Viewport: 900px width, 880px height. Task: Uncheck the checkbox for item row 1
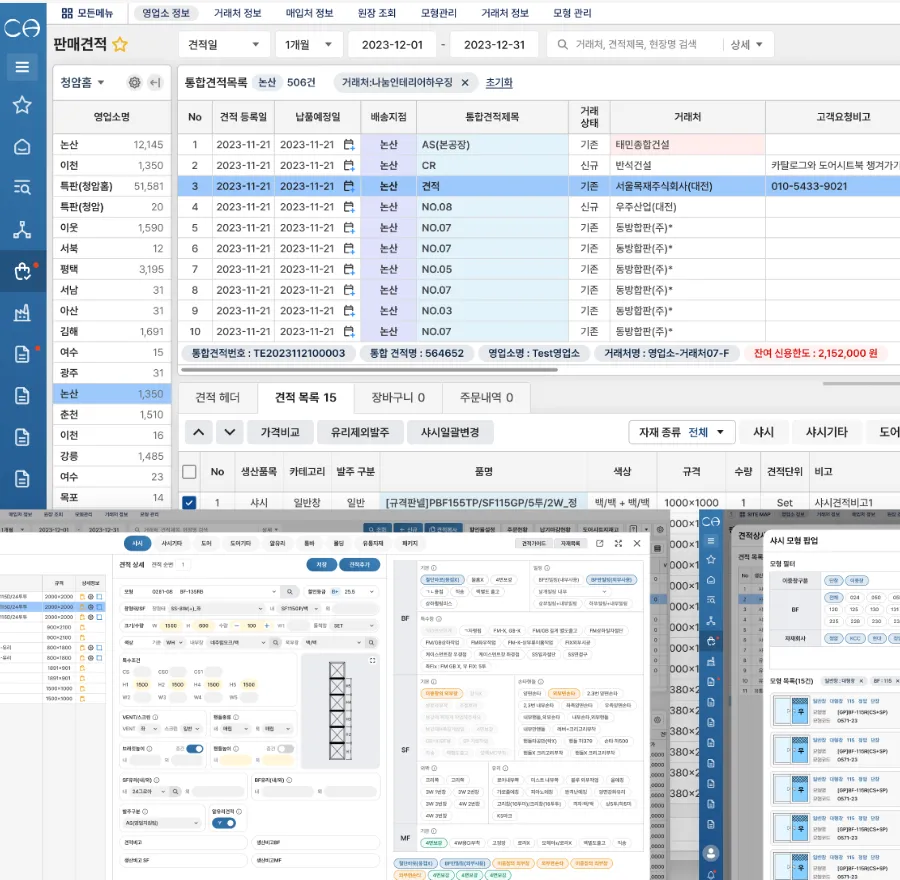pos(189,502)
